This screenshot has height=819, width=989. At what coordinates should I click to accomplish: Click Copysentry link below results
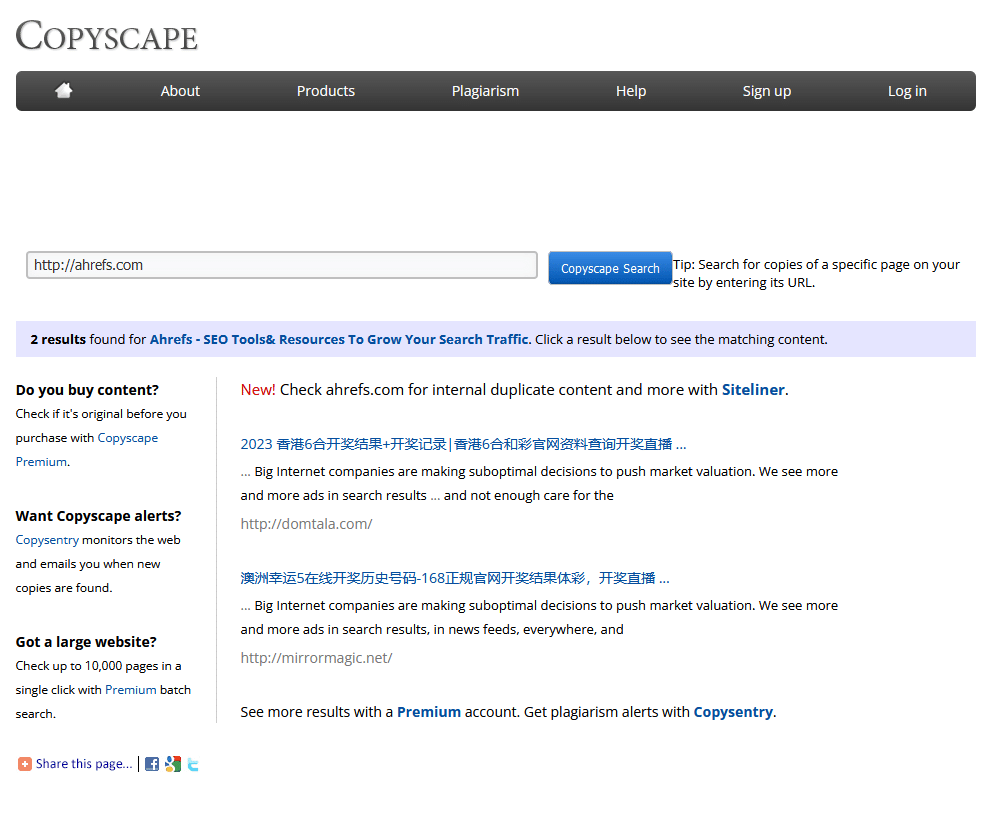click(733, 712)
